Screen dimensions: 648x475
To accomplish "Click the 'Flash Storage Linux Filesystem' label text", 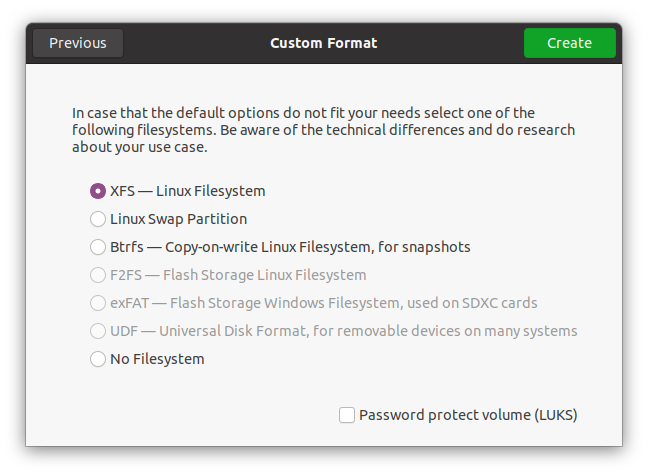I will pyautogui.click(x=238, y=275).
